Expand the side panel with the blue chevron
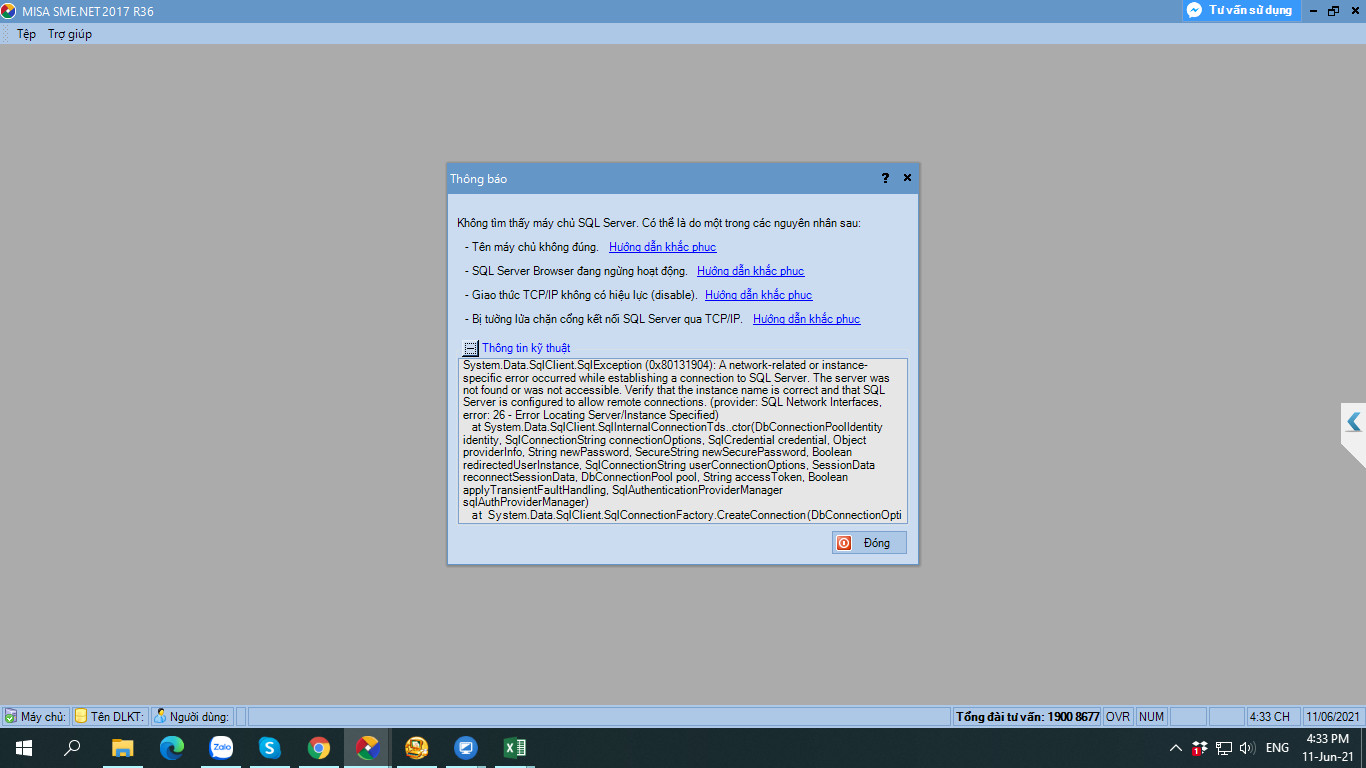This screenshot has height=768, width=1366. pos(1353,423)
